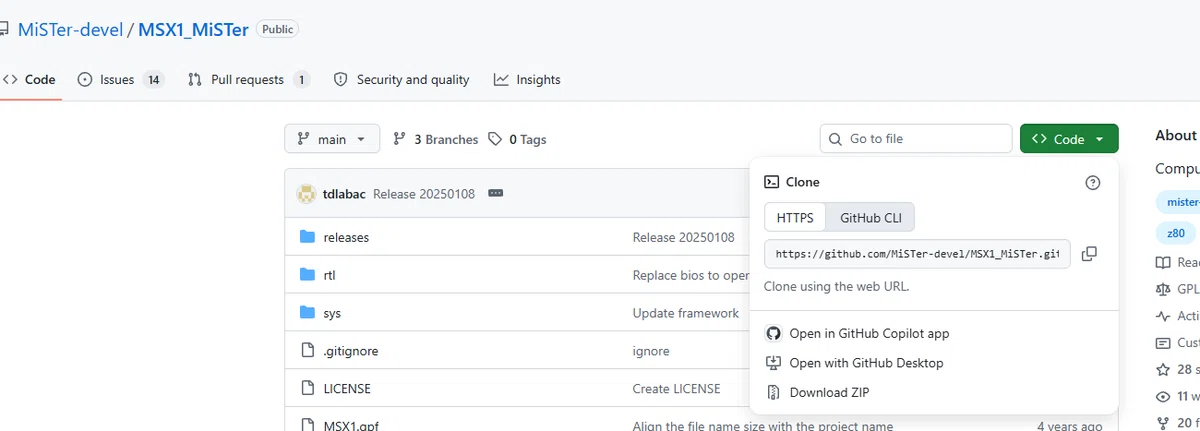Click the z80 topic tag
The height and width of the screenshot is (431, 1200).
(1176, 233)
